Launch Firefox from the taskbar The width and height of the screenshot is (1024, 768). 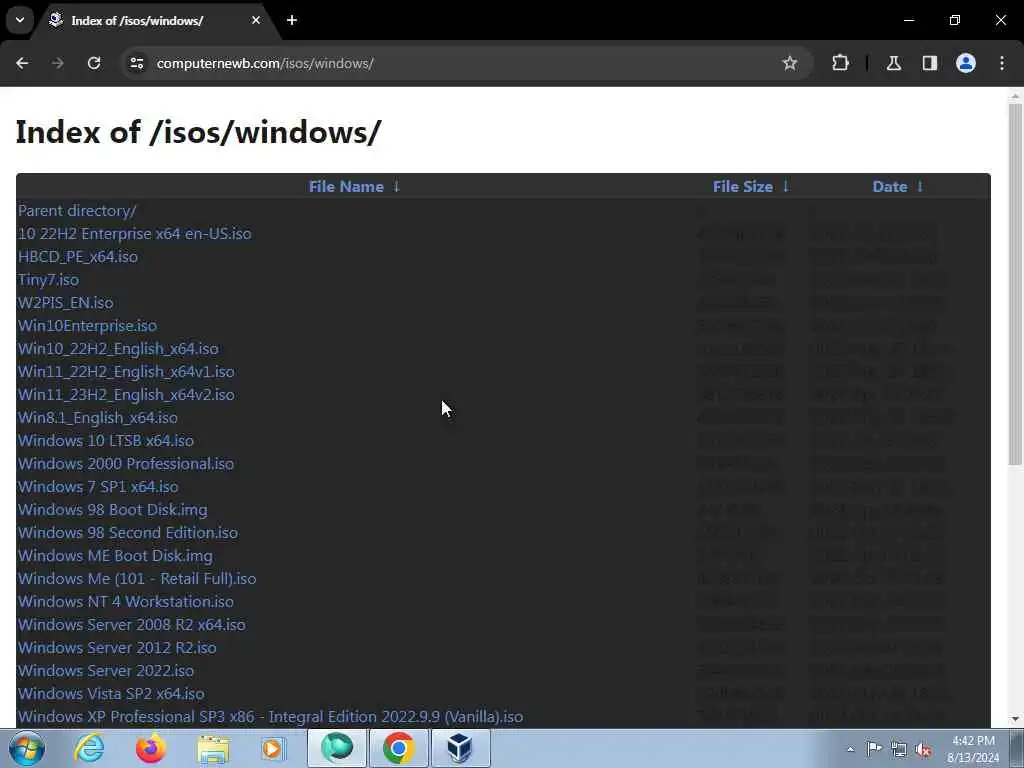point(150,748)
